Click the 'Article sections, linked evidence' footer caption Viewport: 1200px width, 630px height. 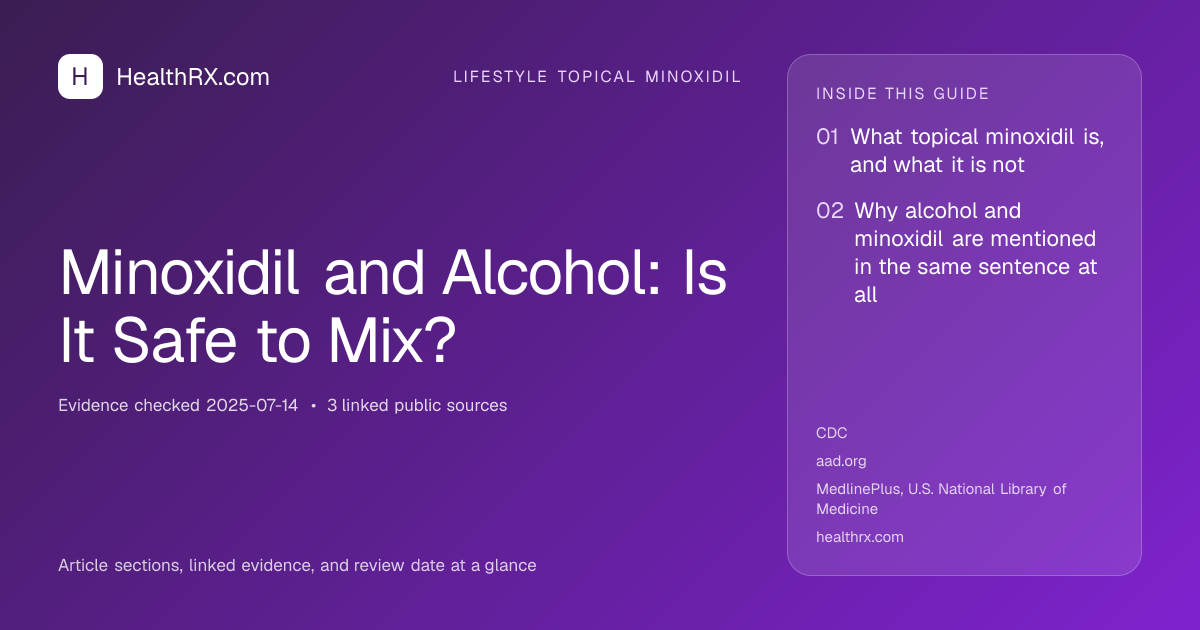pos(297,566)
